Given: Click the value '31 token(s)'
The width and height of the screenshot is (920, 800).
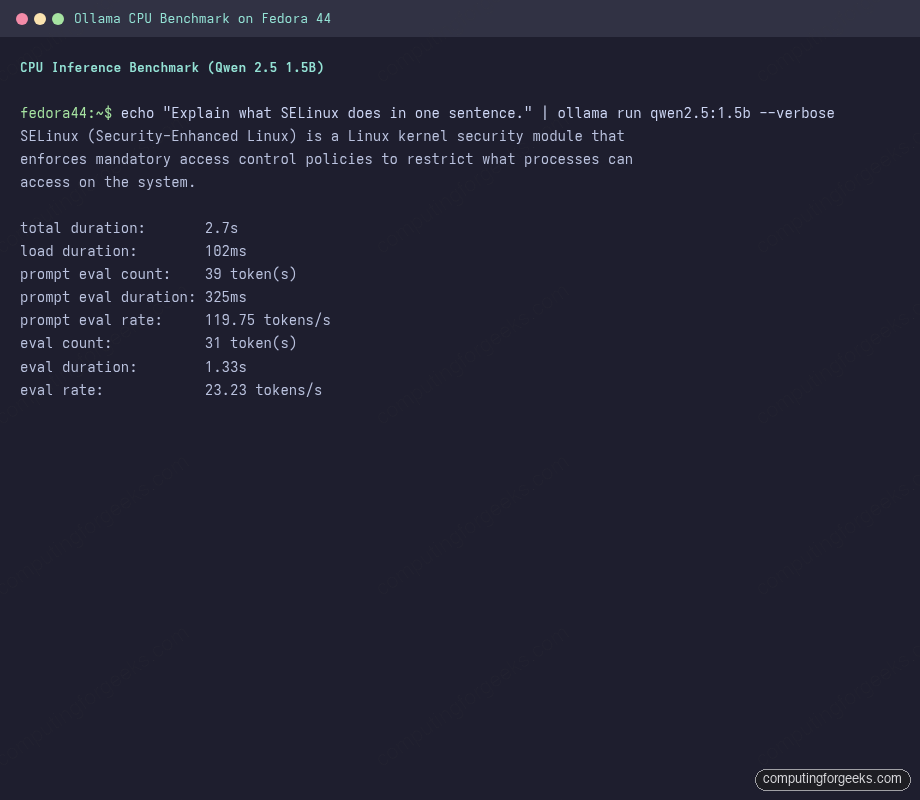Looking at the screenshot, I should tap(251, 343).
